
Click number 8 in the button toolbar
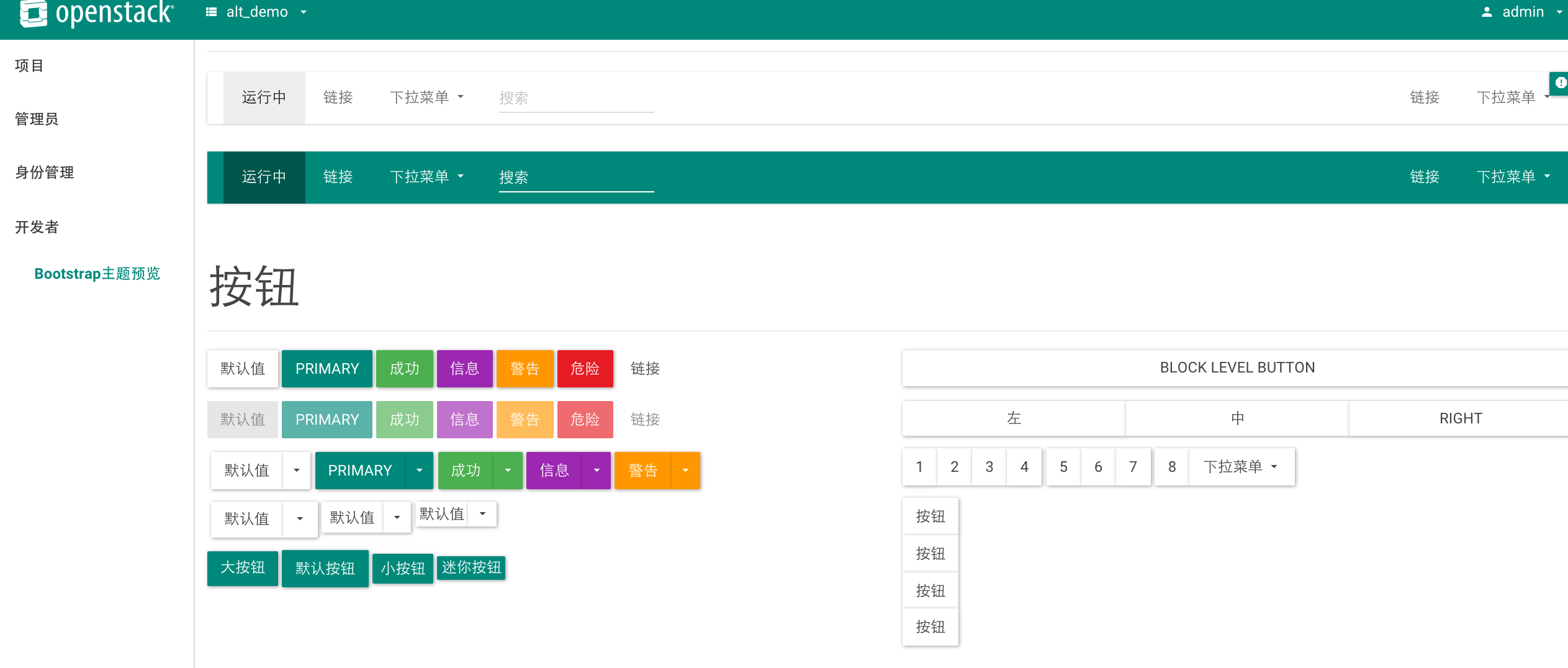coord(1172,467)
